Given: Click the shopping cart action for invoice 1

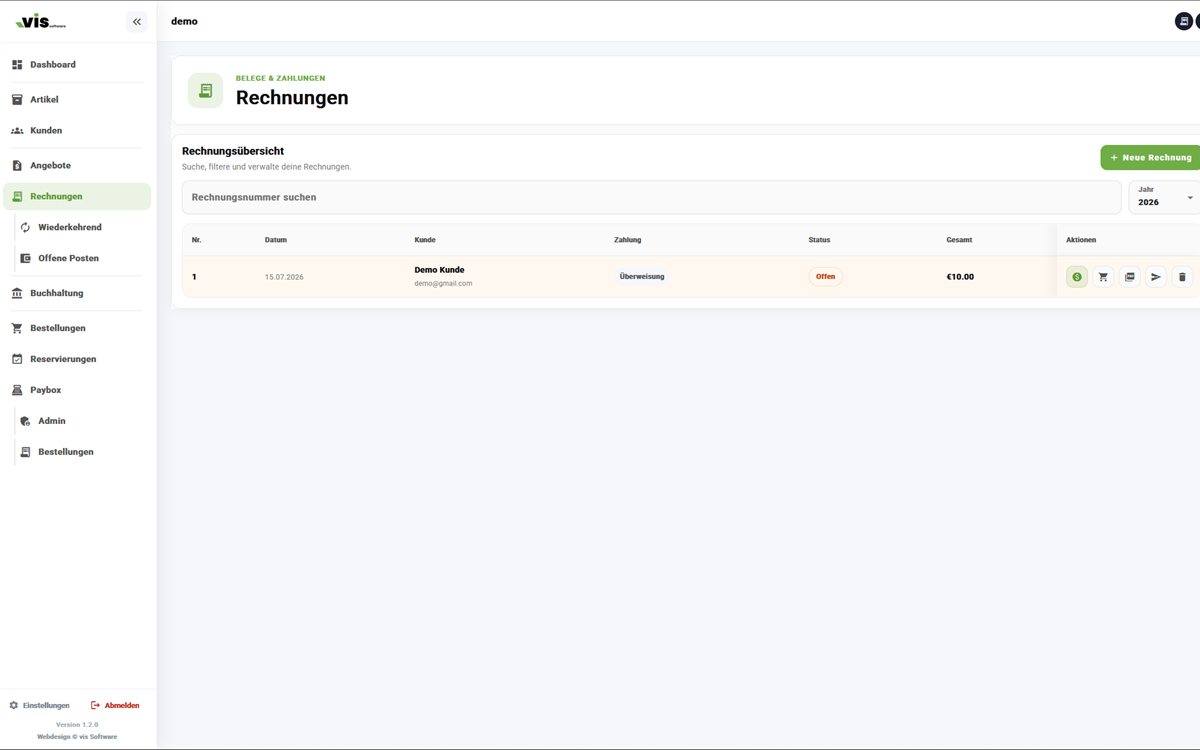Looking at the screenshot, I should pos(1103,277).
